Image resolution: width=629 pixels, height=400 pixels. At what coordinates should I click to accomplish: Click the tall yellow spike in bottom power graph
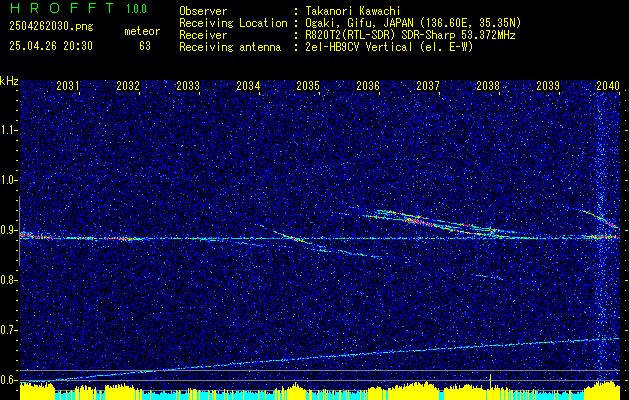point(491,381)
